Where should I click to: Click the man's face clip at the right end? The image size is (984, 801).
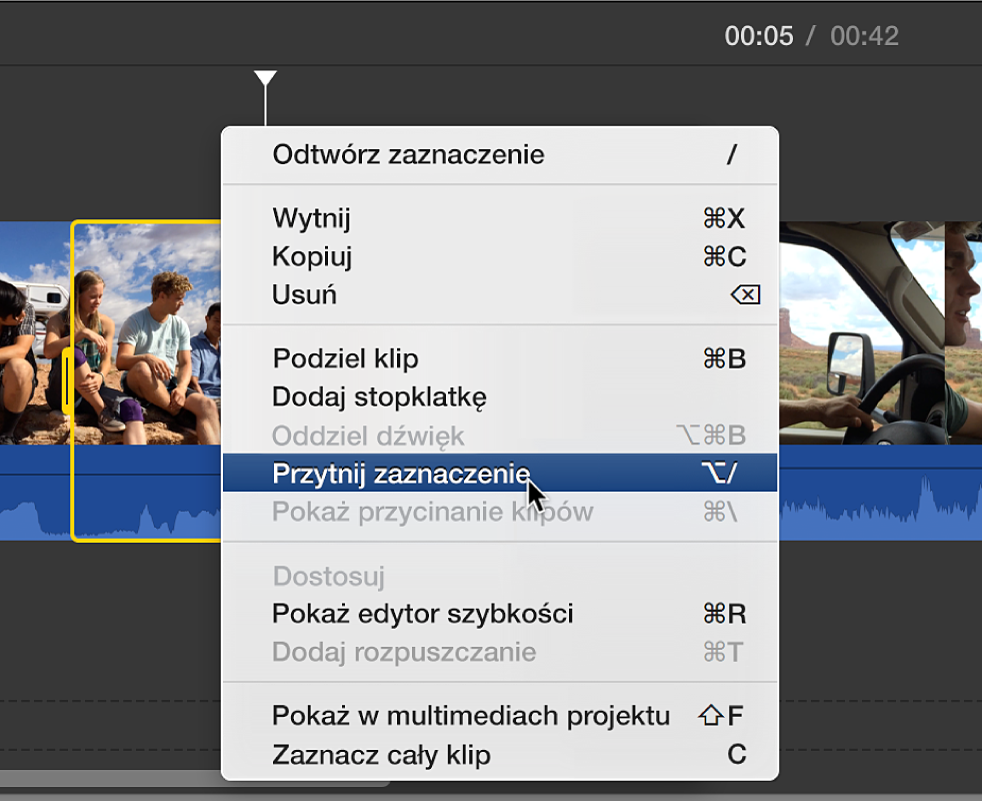(x=963, y=333)
